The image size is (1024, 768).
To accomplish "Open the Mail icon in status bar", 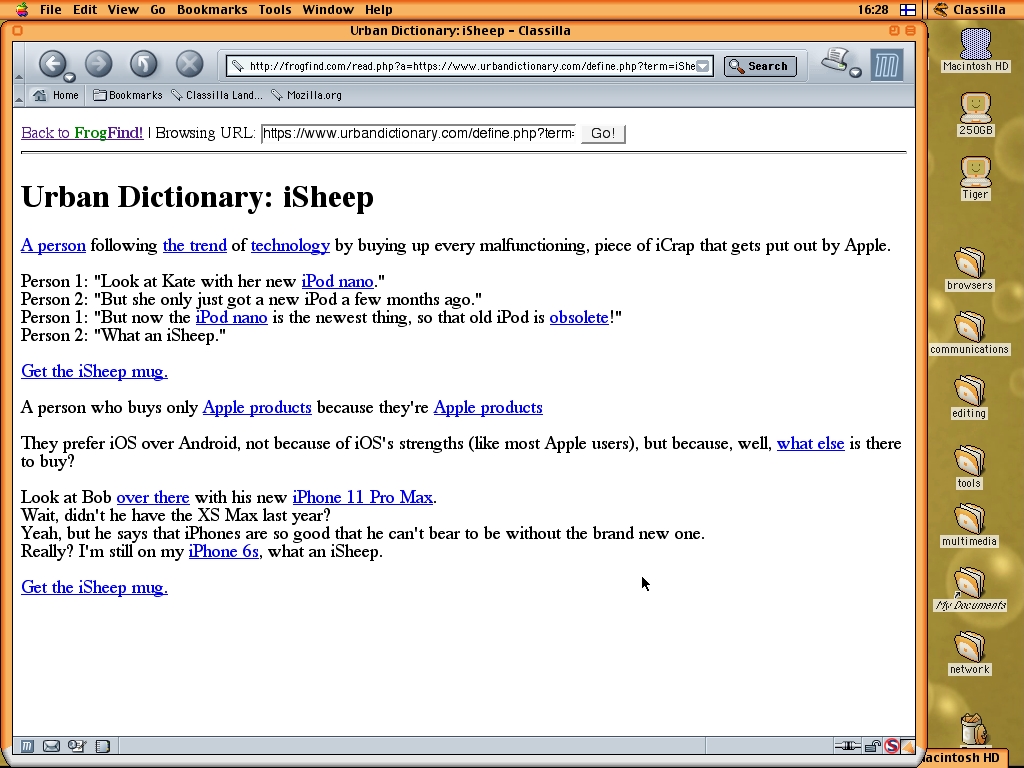I will click(x=51, y=746).
